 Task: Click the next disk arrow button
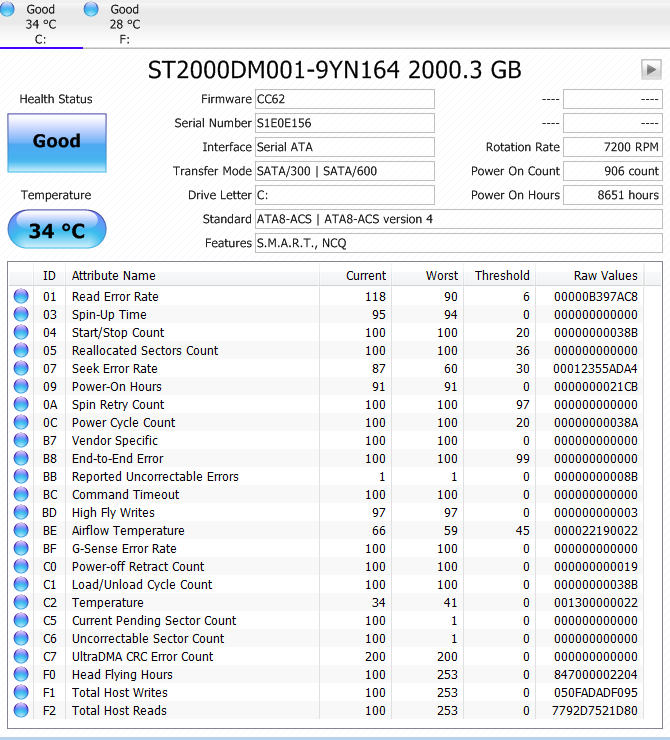(x=651, y=70)
